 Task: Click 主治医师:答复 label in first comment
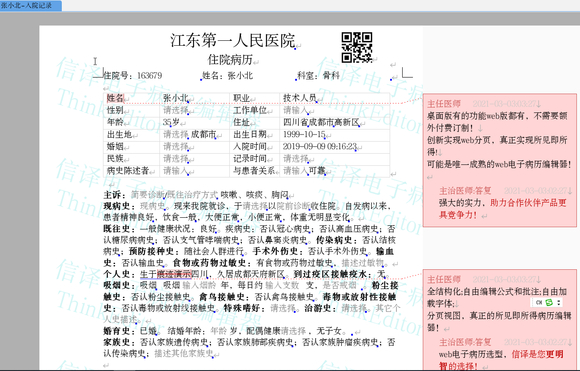465,191
